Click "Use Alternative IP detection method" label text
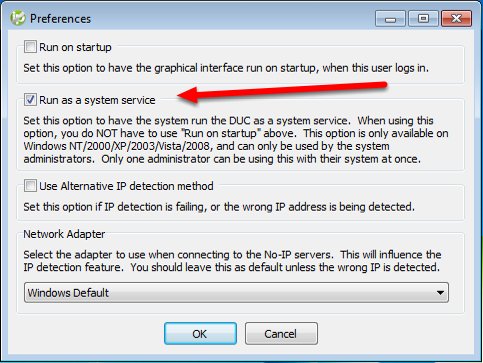 [126, 186]
